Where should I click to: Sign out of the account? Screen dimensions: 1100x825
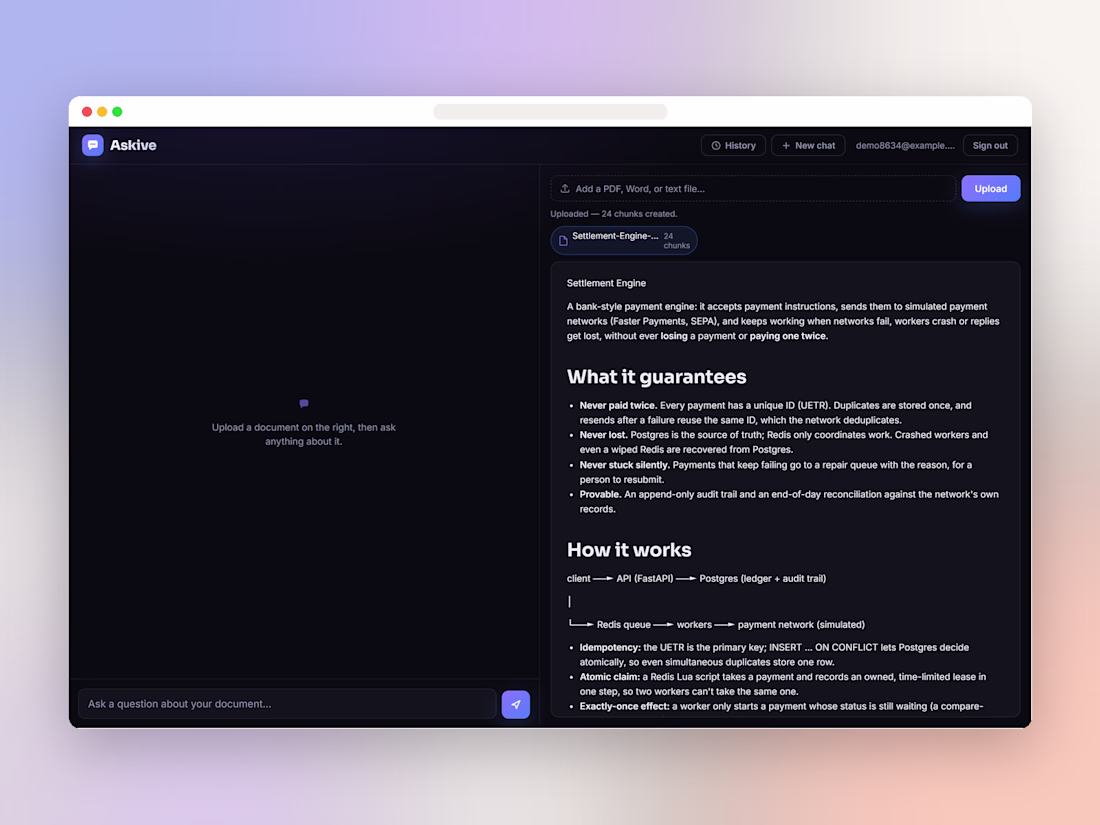click(990, 146)
